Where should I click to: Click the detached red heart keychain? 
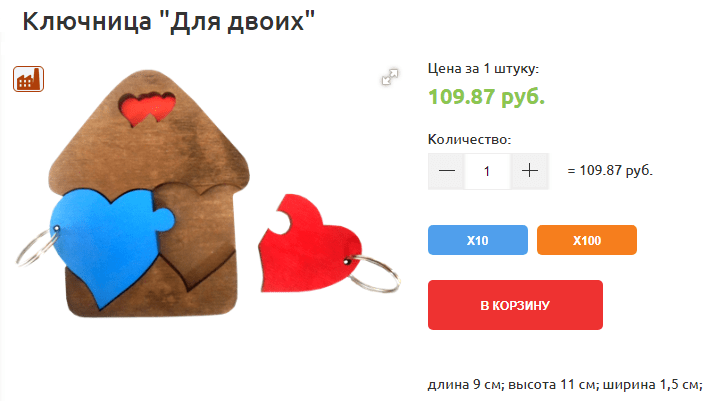(309, 244)
